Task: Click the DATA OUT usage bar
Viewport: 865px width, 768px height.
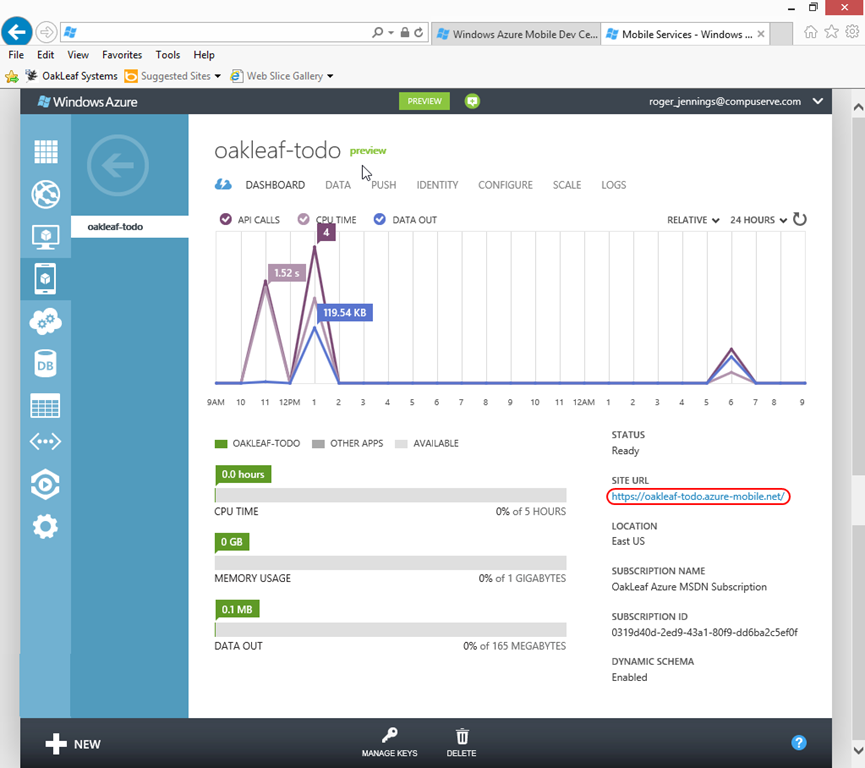Action: click(391, 630)
